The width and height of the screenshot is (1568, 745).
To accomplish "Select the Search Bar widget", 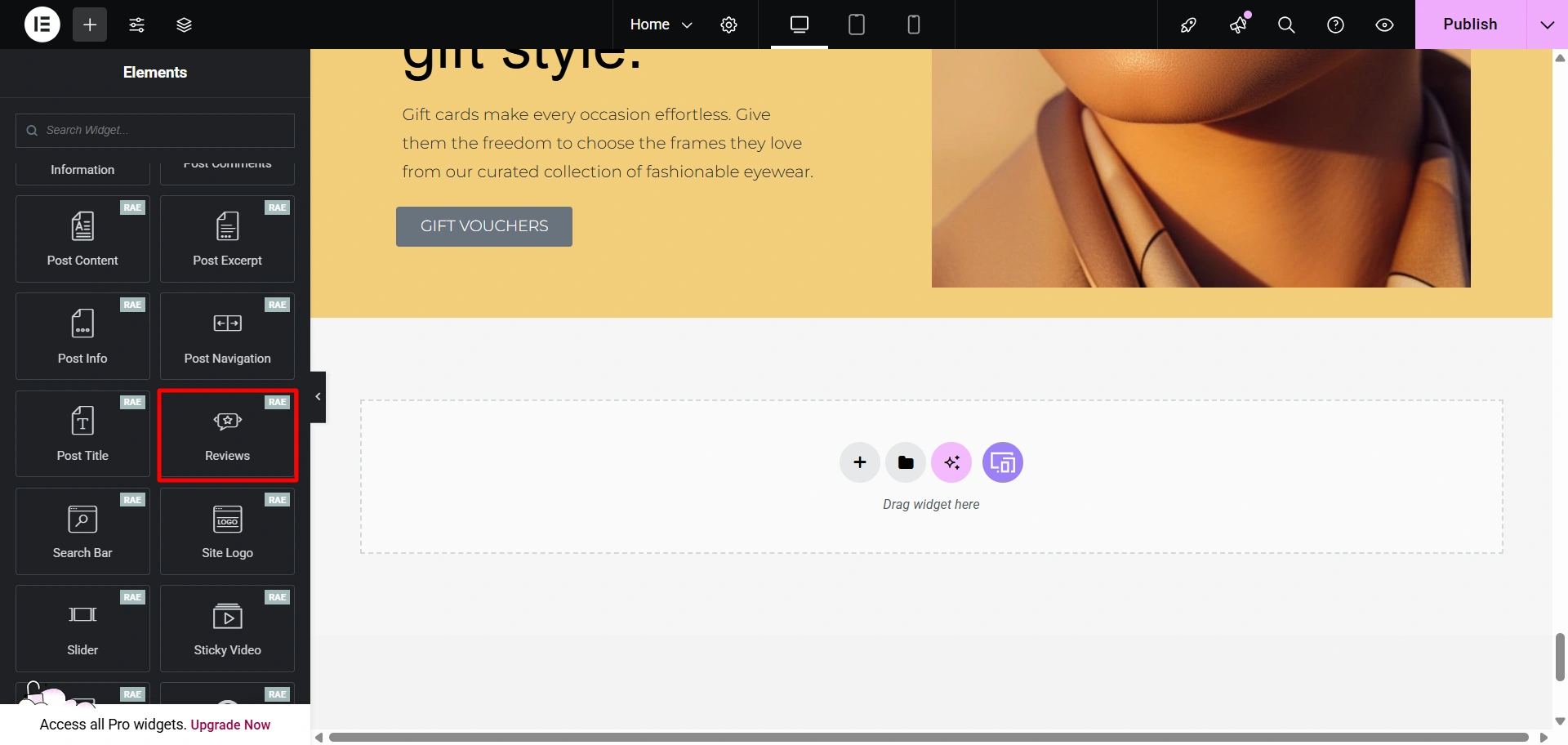I will [82, 531].
